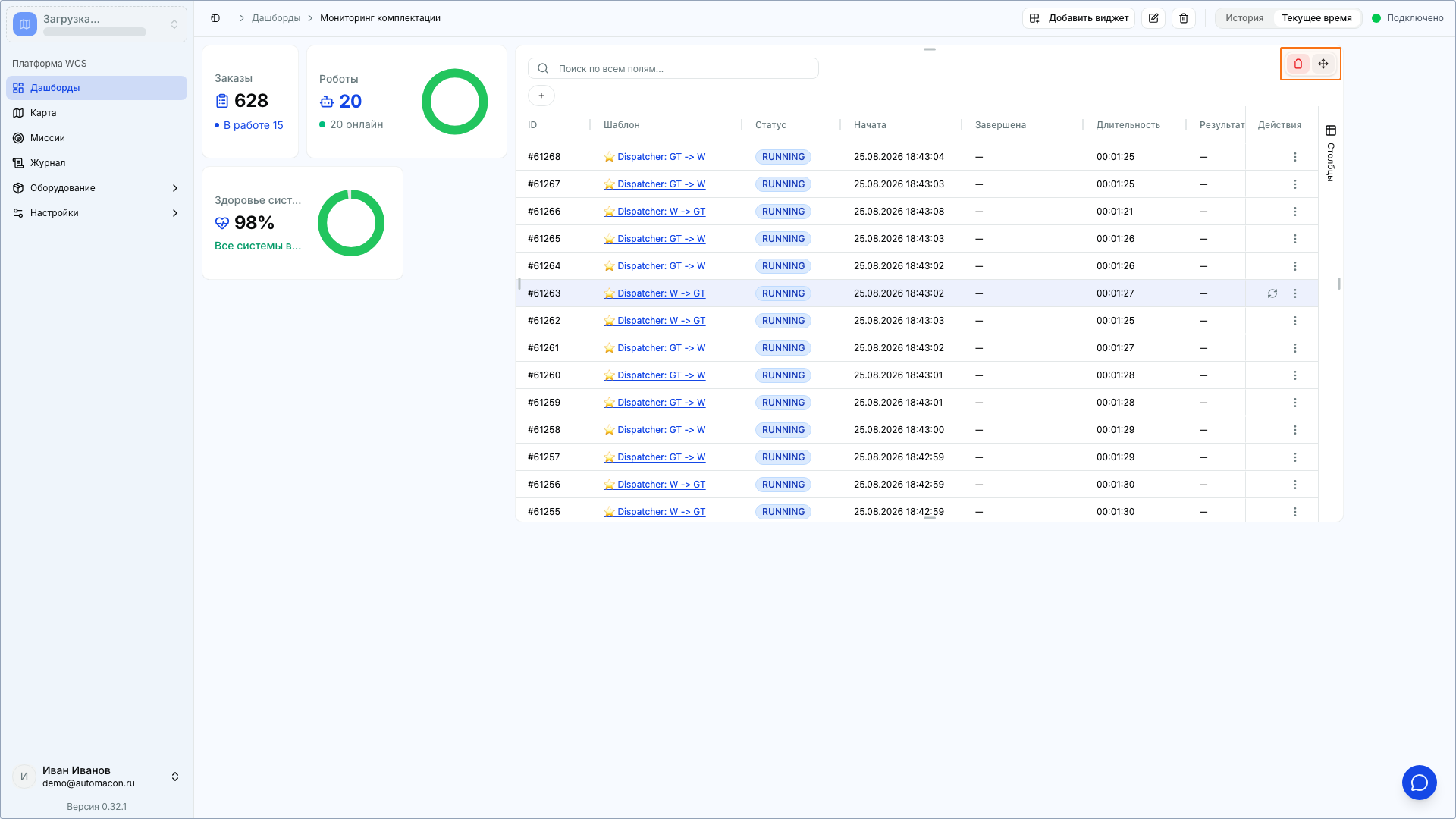Open actions menu for mission #61260

pyautogui.click(x=1295, y=375)
